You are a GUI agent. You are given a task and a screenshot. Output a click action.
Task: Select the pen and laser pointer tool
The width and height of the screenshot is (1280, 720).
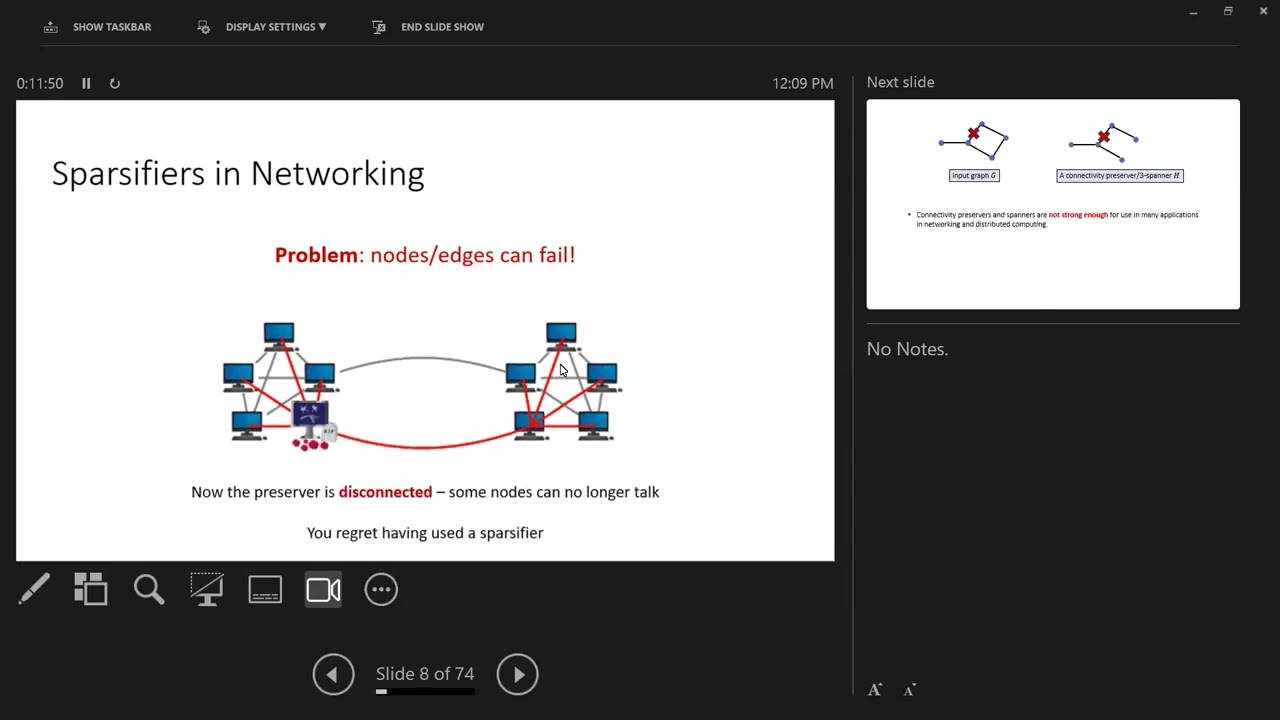[x=33, y=589]
